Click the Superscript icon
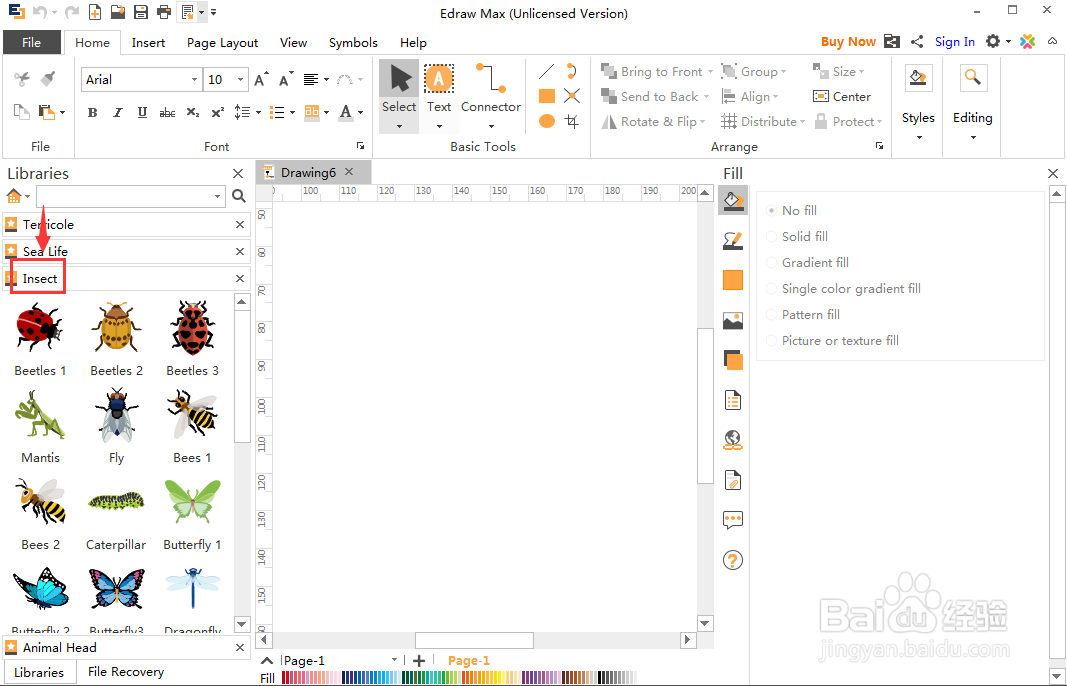1067x686 pixels. click(218, 113)
